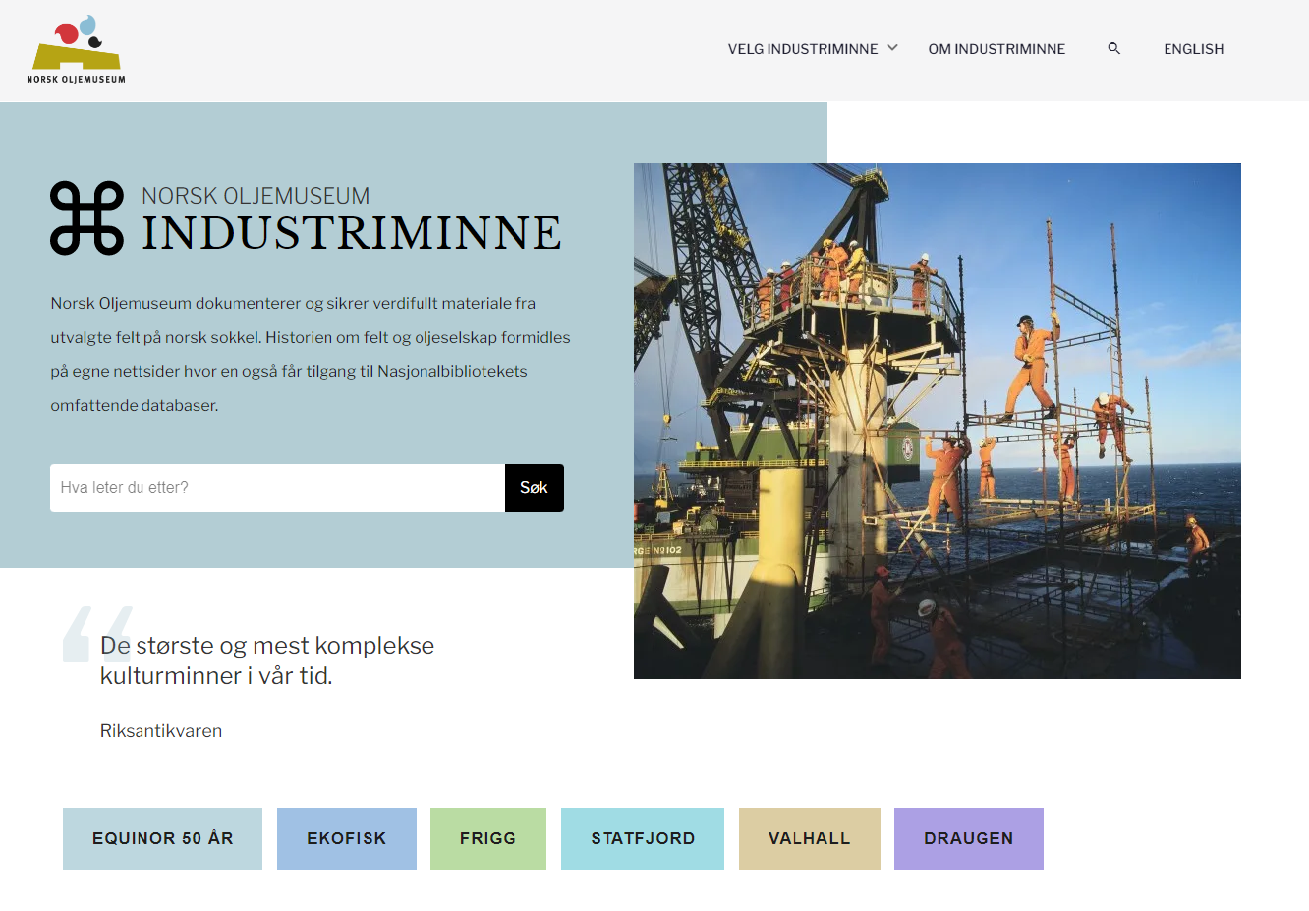This screenshot has height=911, width=1309.
Task: Open the VELG INDUSTRIMINNE menu
Action: click(803, 49)
